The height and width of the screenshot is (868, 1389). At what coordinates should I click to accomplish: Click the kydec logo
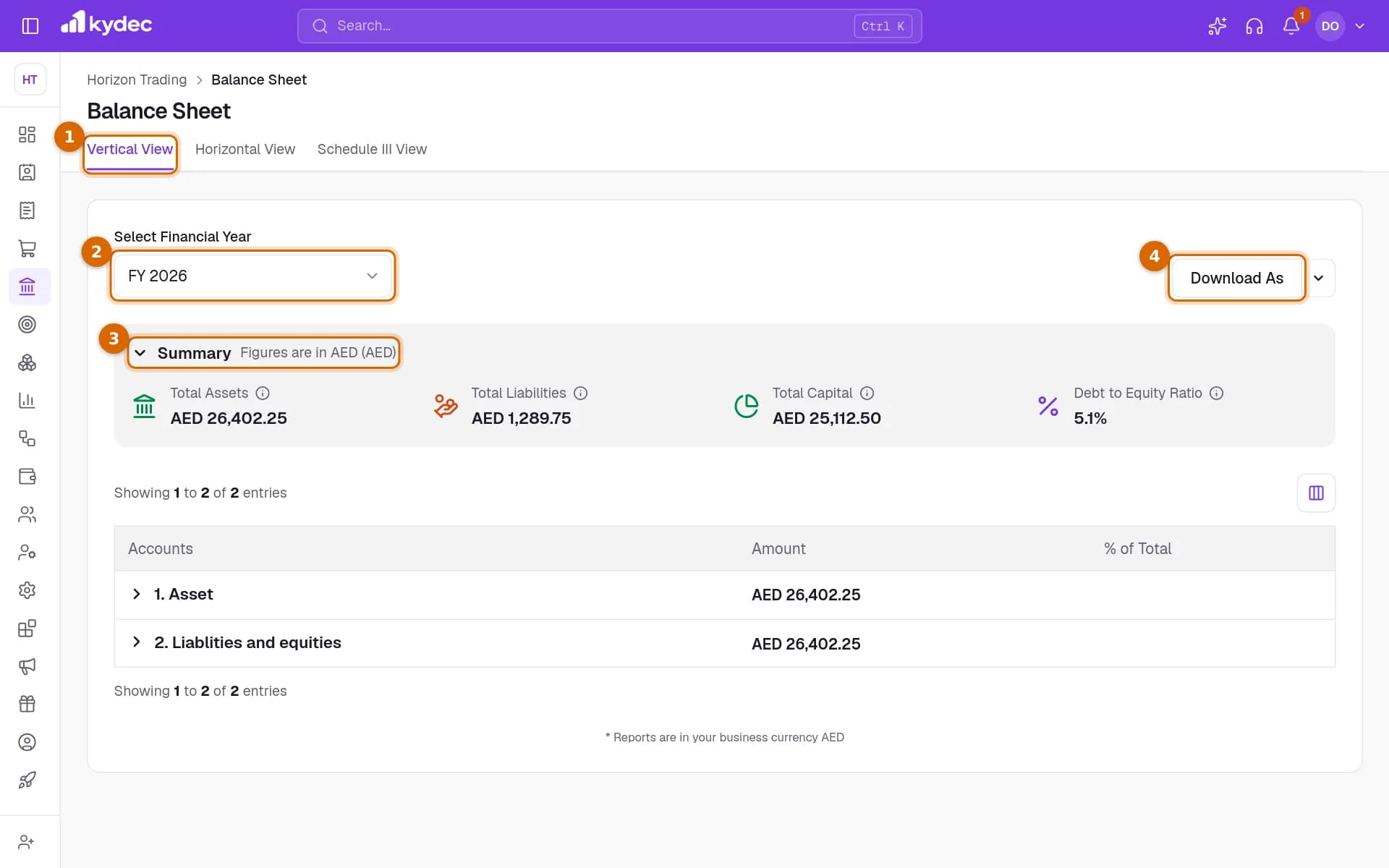[x=106, y=24]
